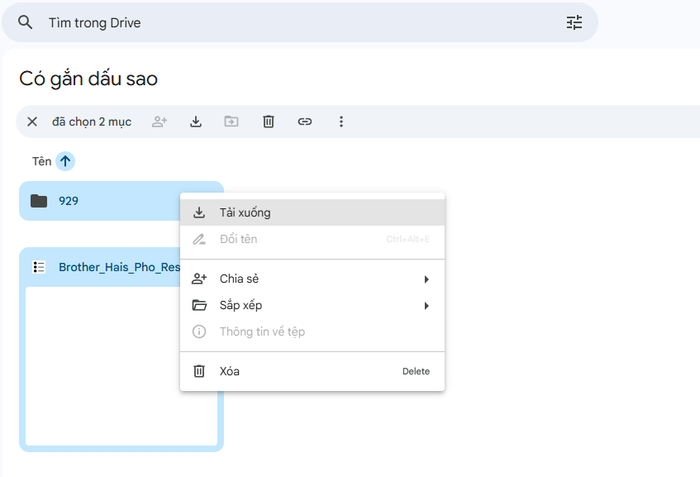Viewport: 700px width, 477px height.
Task: Click the share people icon in toolbar
Action: click(159, 122)
